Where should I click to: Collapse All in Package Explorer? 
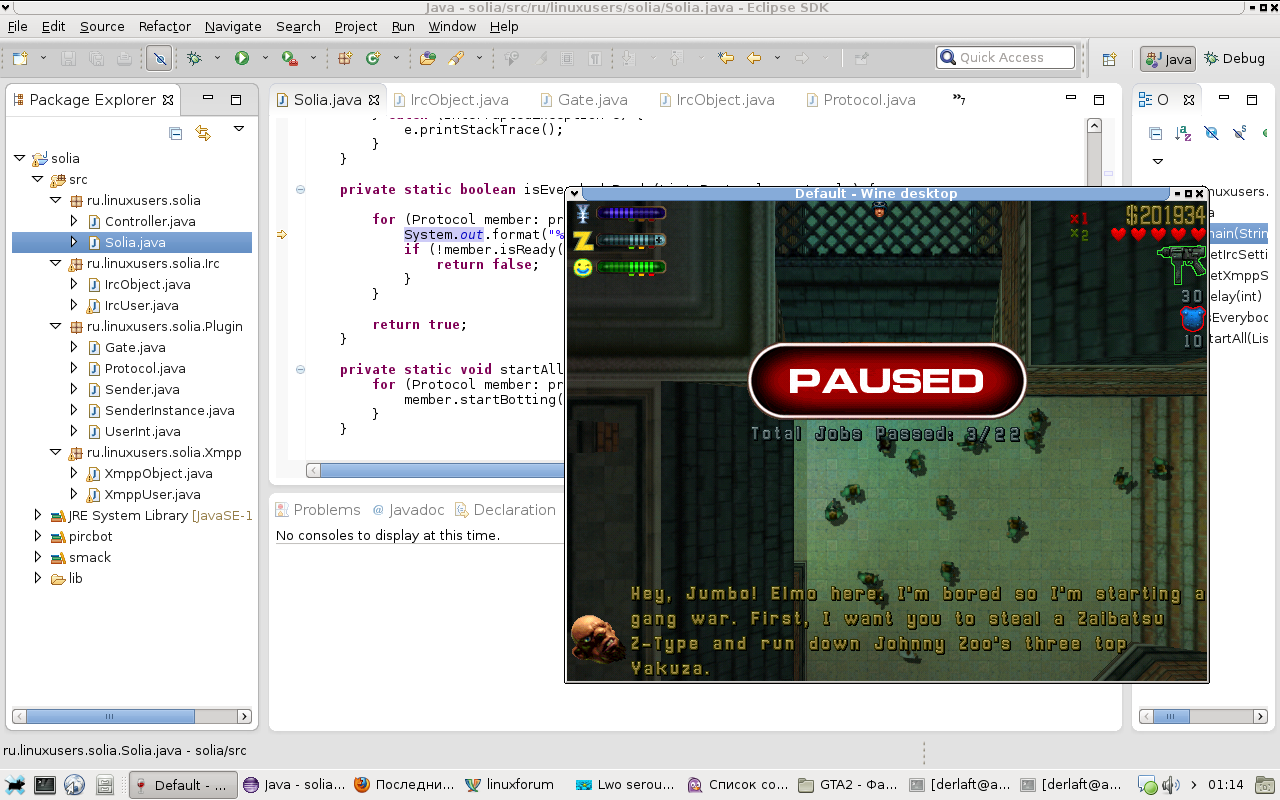click(x=176, y=133)
